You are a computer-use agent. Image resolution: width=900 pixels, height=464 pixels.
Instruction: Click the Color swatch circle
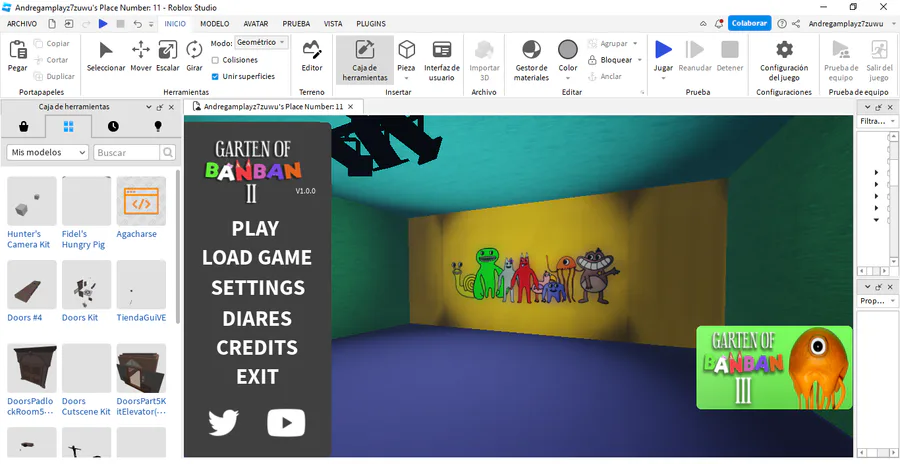coord(568,49)
